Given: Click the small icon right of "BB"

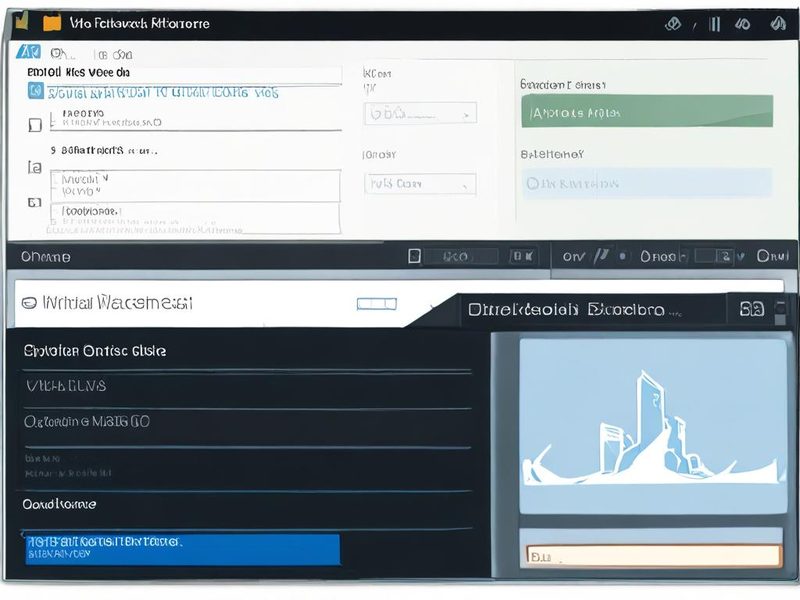Looking at the screenshot, I should 781,312.
